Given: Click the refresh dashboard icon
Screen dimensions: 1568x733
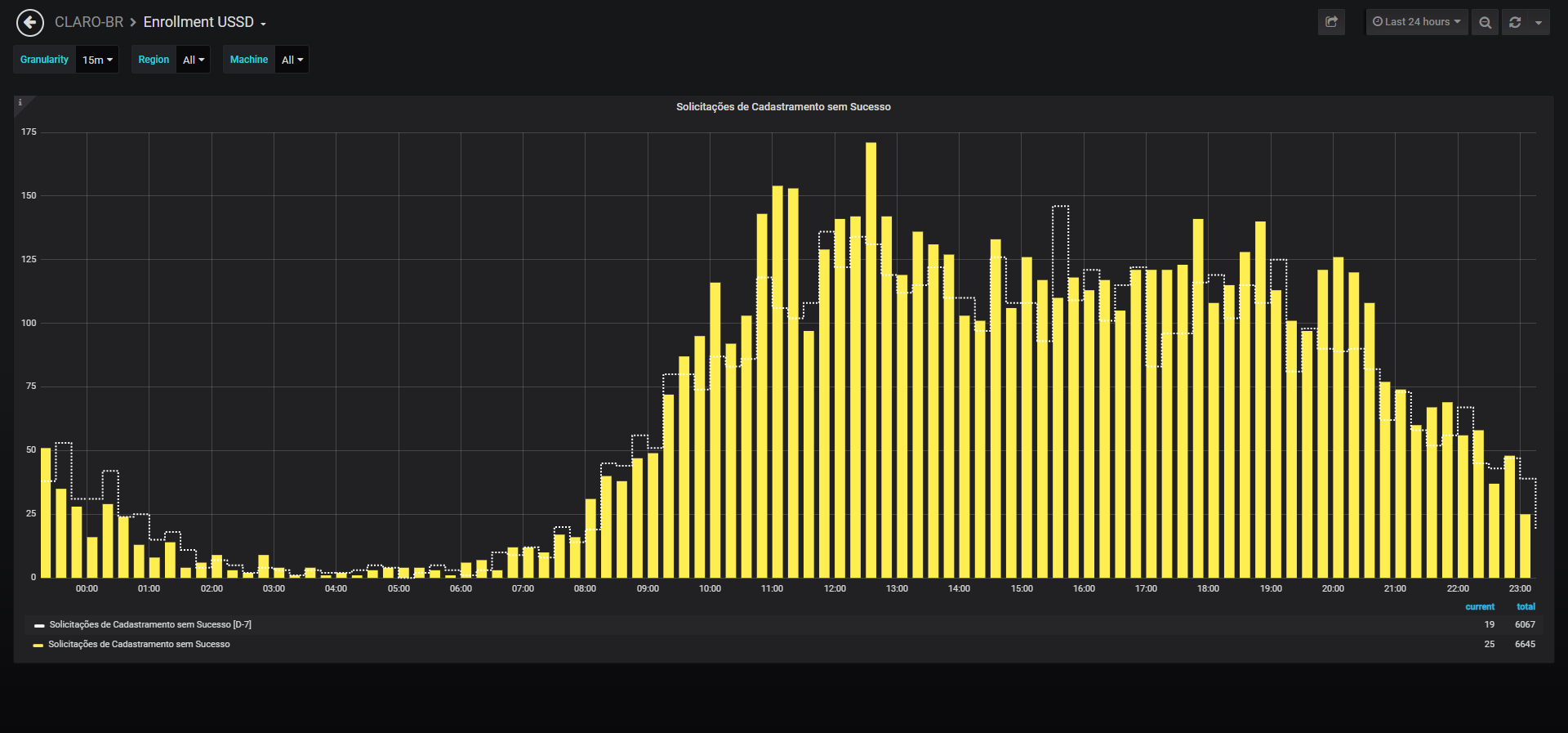Looking at the screenshot, I should (1515, 22).
